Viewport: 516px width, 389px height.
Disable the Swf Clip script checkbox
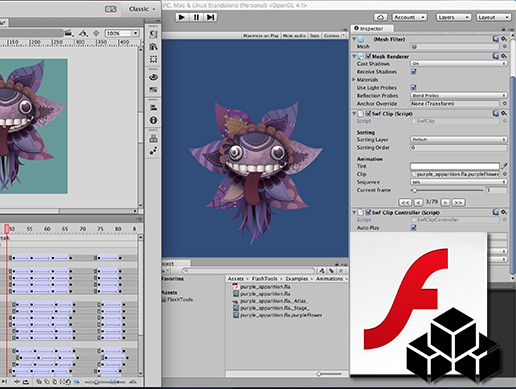pyautogui.click(x=368, y=114)
